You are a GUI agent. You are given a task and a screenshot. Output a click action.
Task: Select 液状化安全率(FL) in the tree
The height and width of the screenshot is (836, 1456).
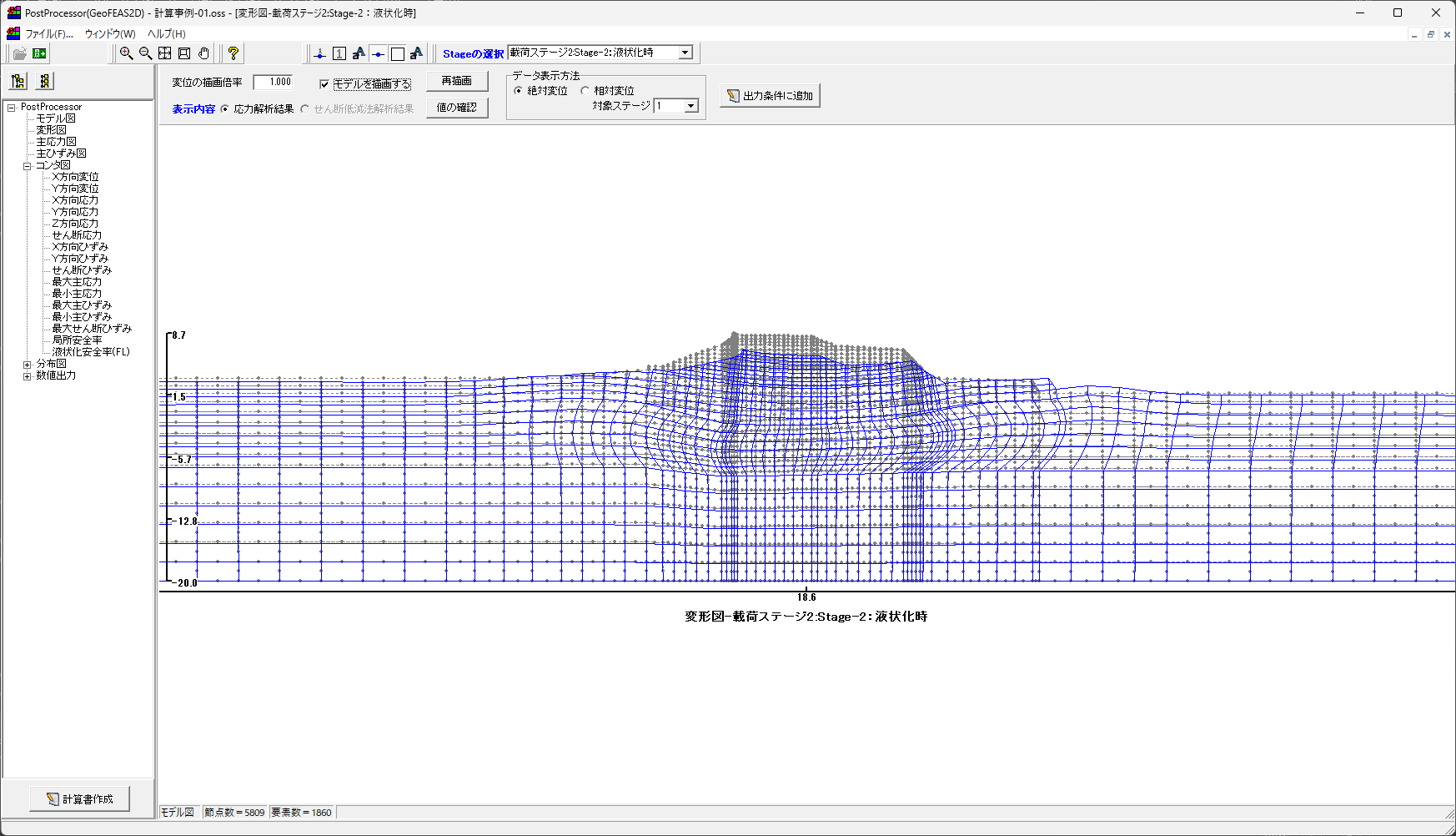tap(91, 352)
